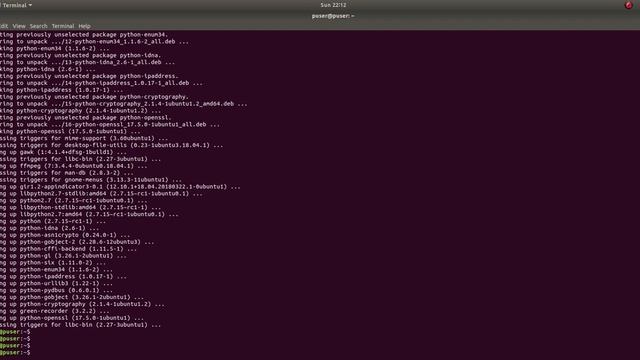
Task: Click the green-recorder (3.2.2) setup line
Action: pyautogui.click(x=55, y=311)
